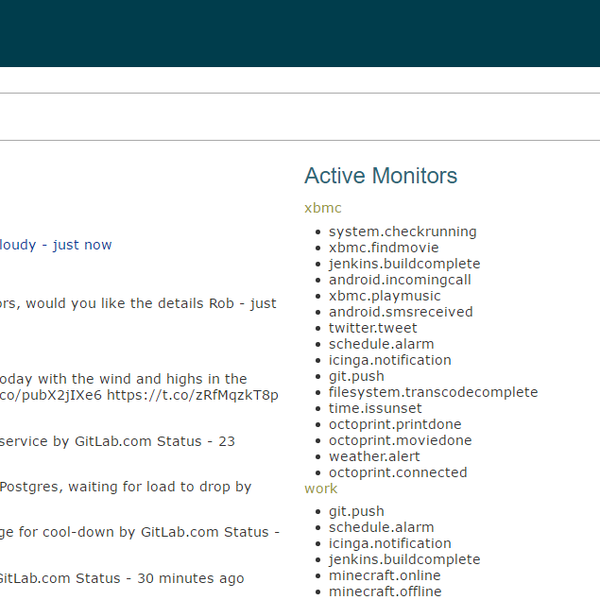Viewport: 600px width, 600px height.
Task: Click the xbmc monitor group link
Action: (x=322, y=208)
